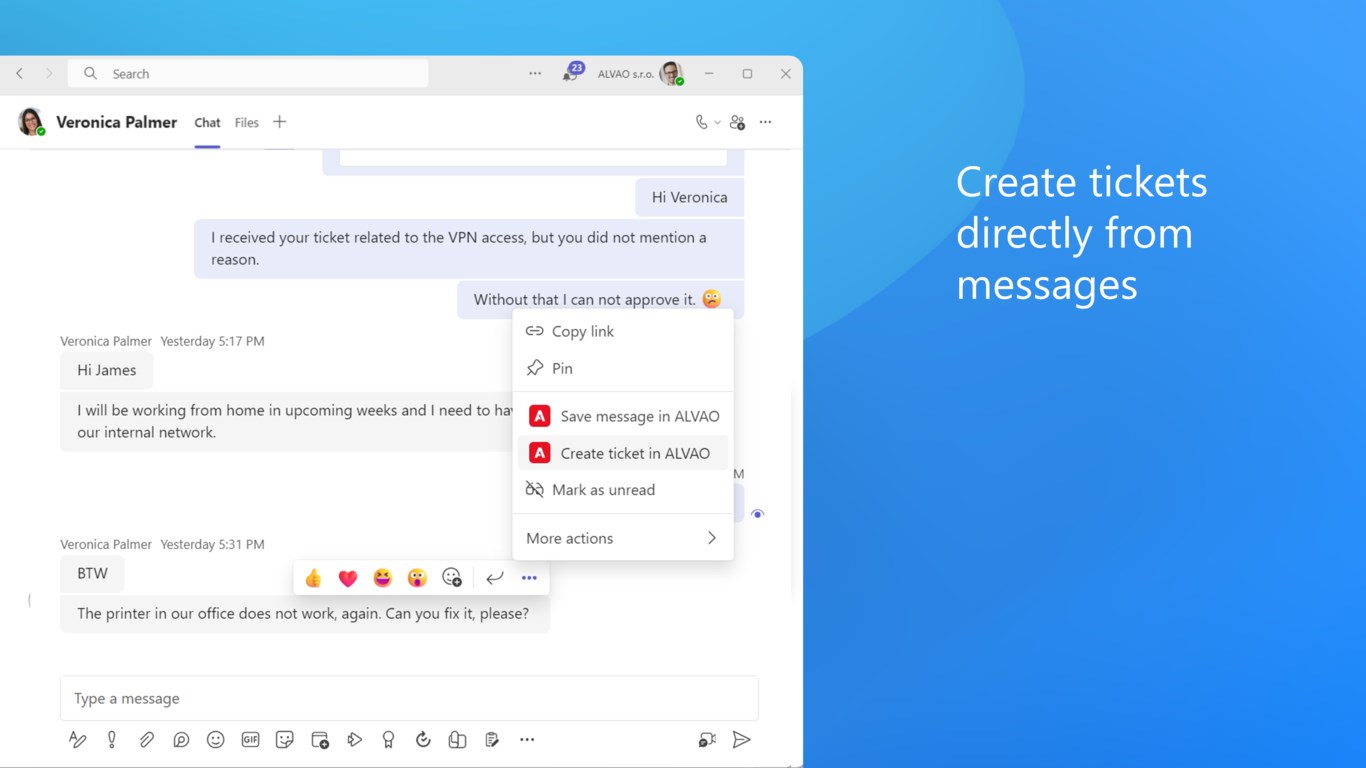Open more reactions picker in the message toolbar
This screenshot has height=768, width=1366.
coord(452,578)
